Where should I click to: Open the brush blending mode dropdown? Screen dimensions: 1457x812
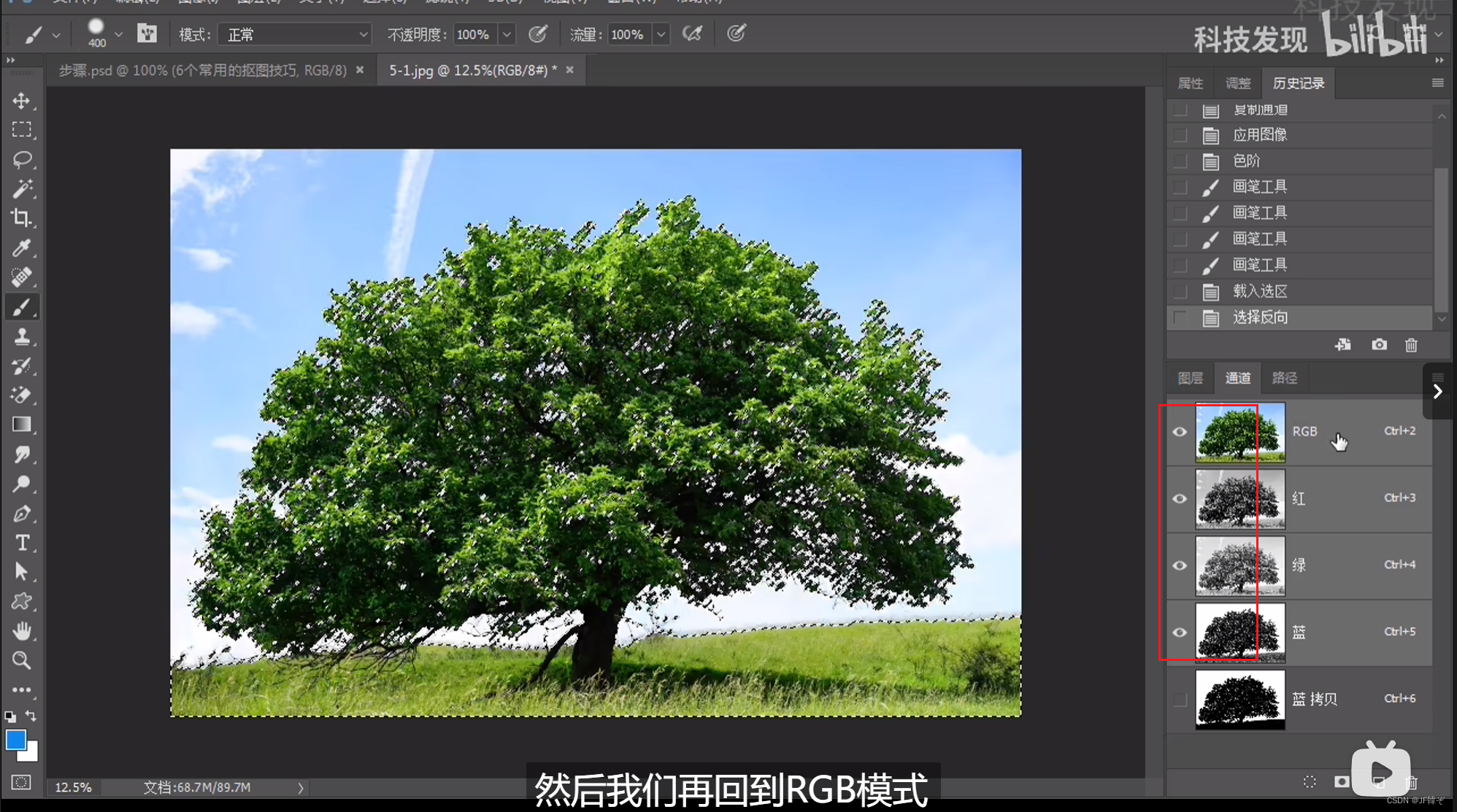tap(295, 34)
